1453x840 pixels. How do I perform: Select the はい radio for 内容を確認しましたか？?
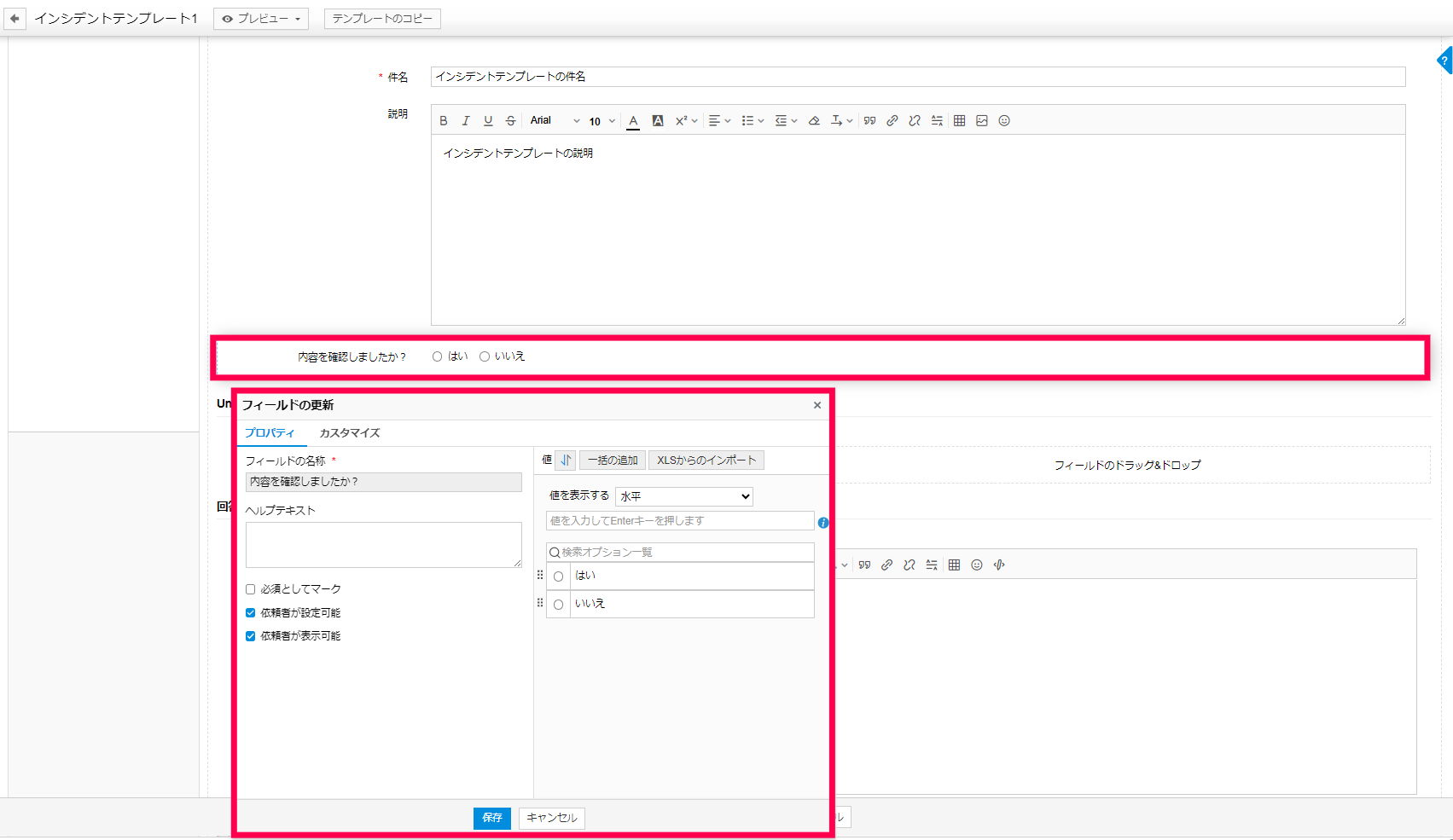point(437,356)
